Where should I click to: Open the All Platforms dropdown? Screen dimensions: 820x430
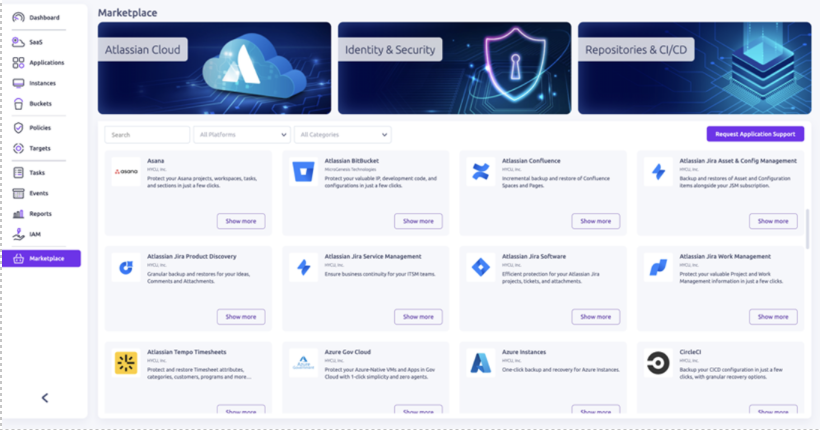coord(242,134)
